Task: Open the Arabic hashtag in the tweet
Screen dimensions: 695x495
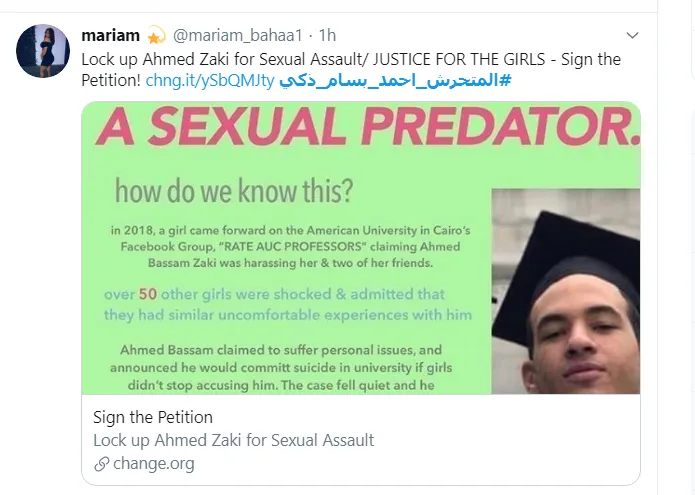Action: (x=394, y=80)
